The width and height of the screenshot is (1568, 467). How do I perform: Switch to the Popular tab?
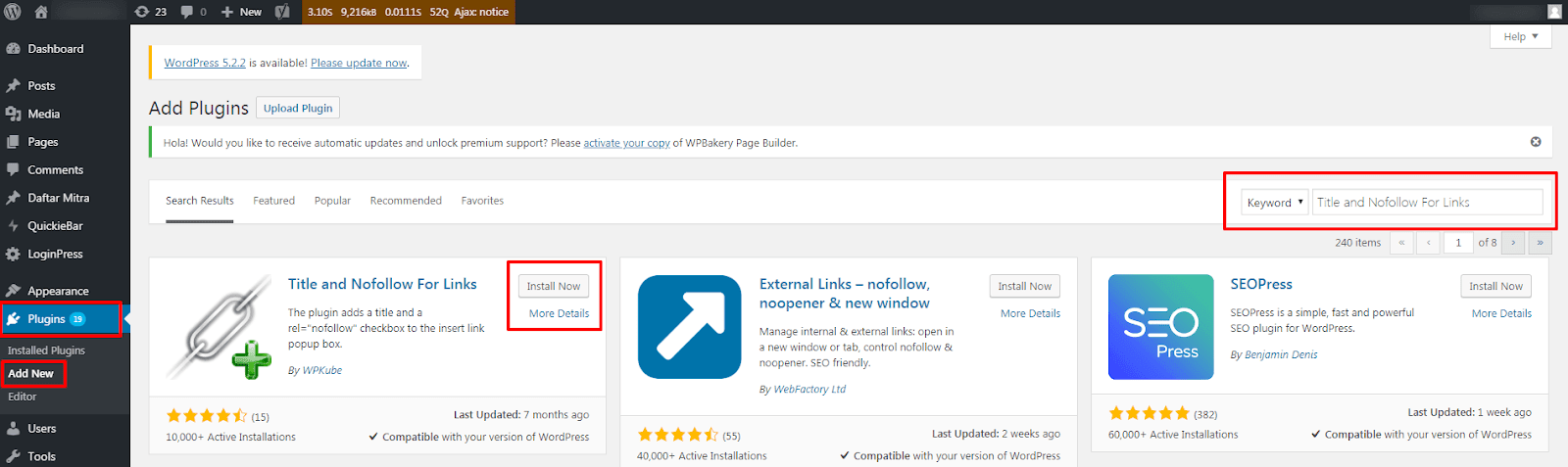click(x=332, y=201)
